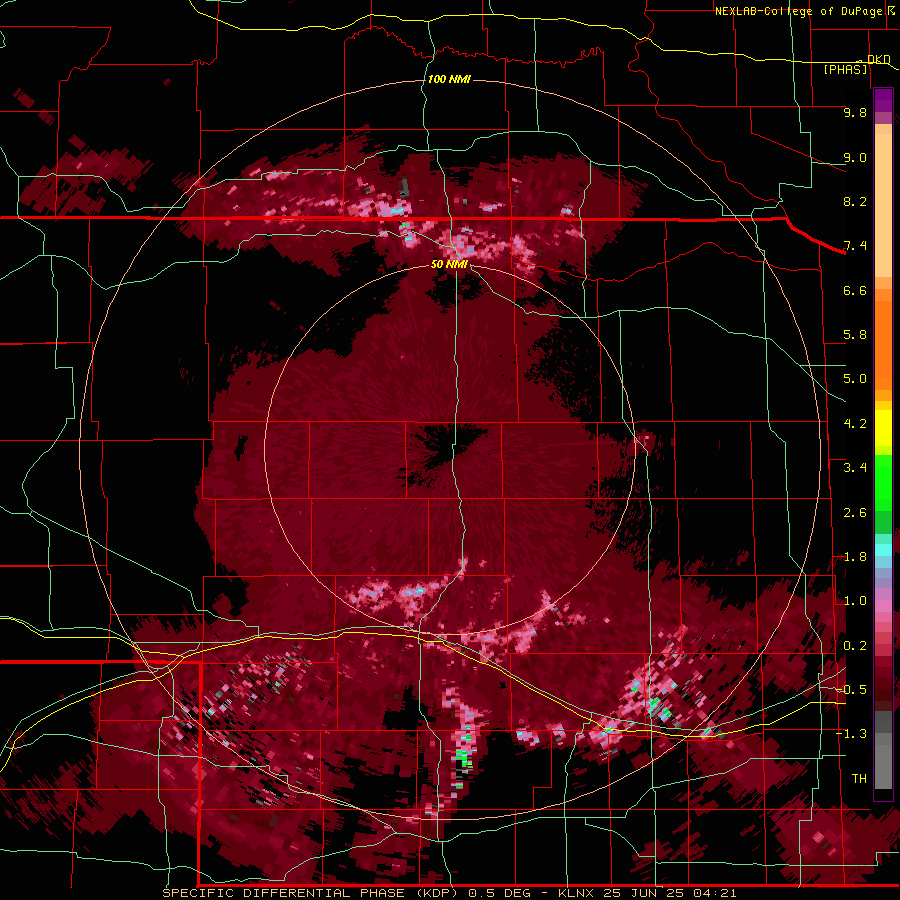Click the Specific Differential Phase KLNX caption
900x900 pixels.
[x=449, y=893]
